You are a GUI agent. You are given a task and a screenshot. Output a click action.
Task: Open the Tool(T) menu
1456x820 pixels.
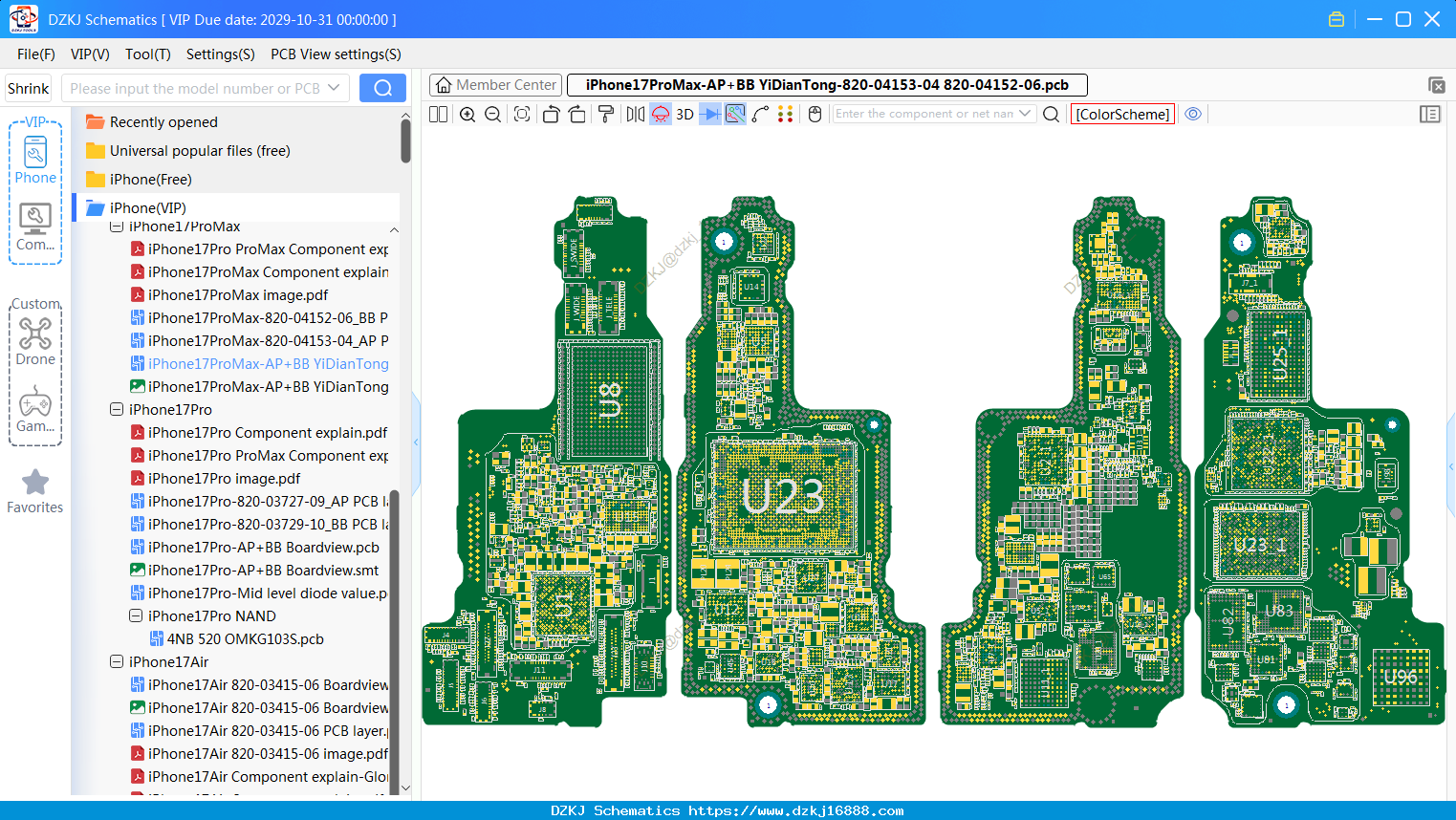pyautogui.click(x=148, y=54)
